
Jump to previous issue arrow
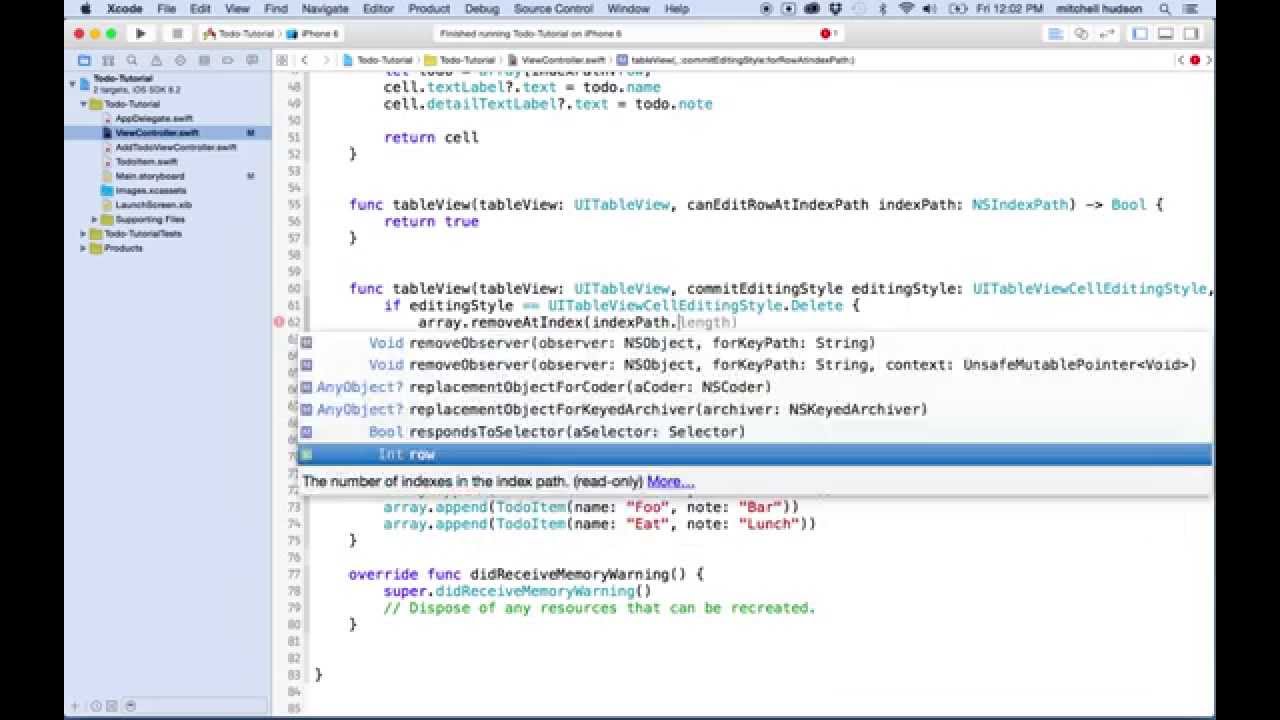(1181, 60)
